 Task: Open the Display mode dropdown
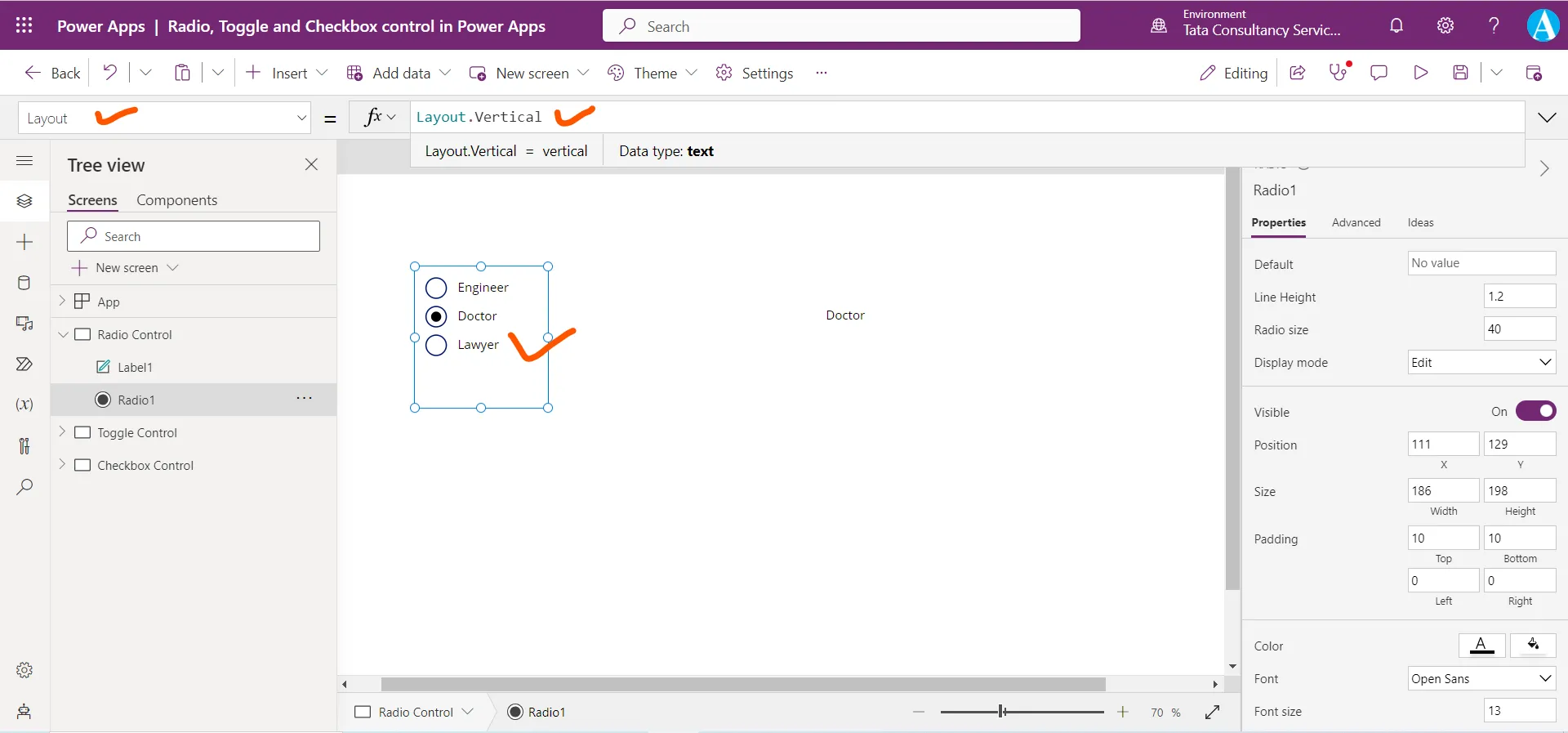point(1481,362)
